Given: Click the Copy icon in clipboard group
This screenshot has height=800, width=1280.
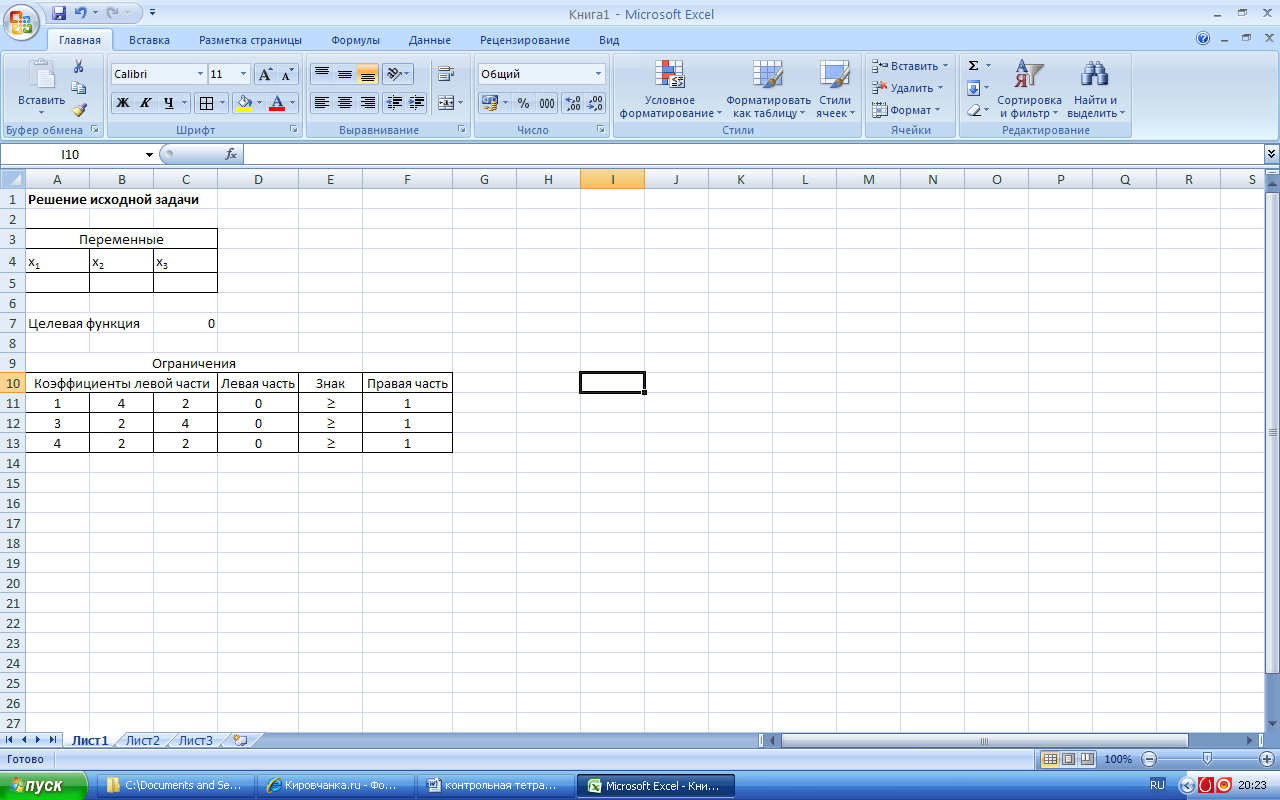Looking at the screenshot, I should [x=79, y=88].
